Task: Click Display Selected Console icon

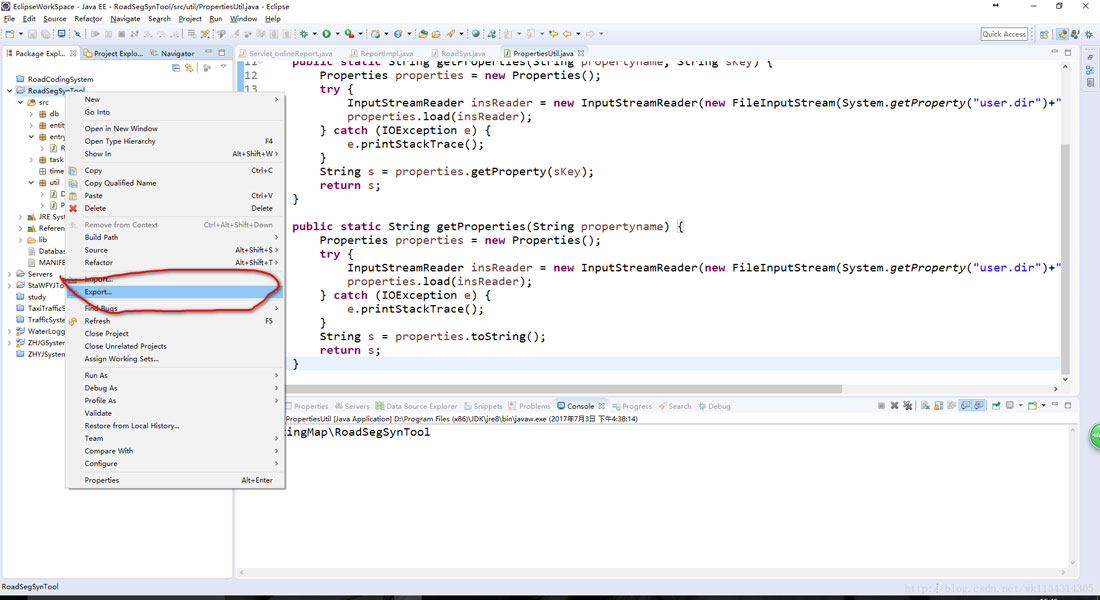Action: click(1010, 406)
